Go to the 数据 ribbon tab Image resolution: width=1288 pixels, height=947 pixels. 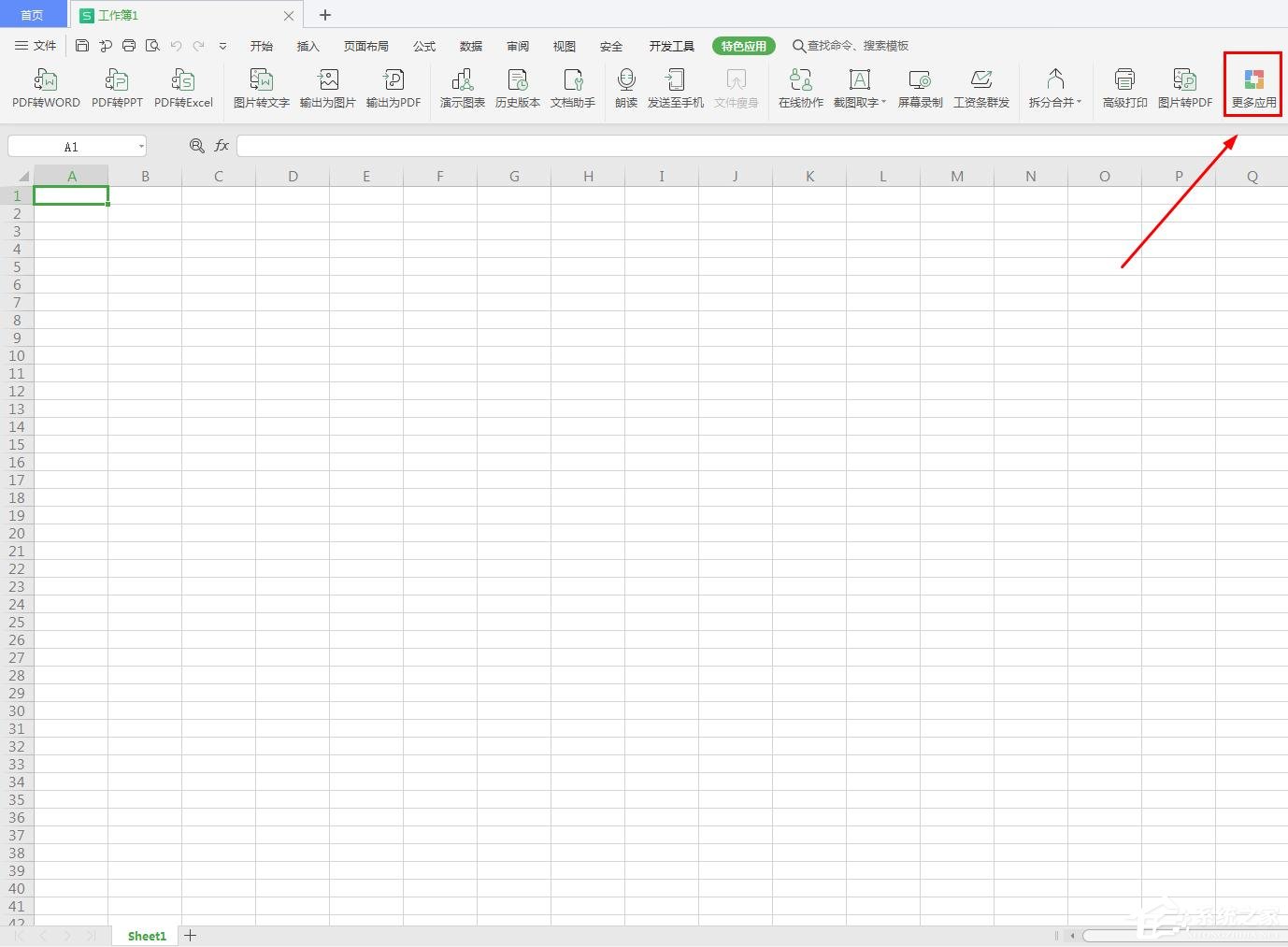point(471,46)
